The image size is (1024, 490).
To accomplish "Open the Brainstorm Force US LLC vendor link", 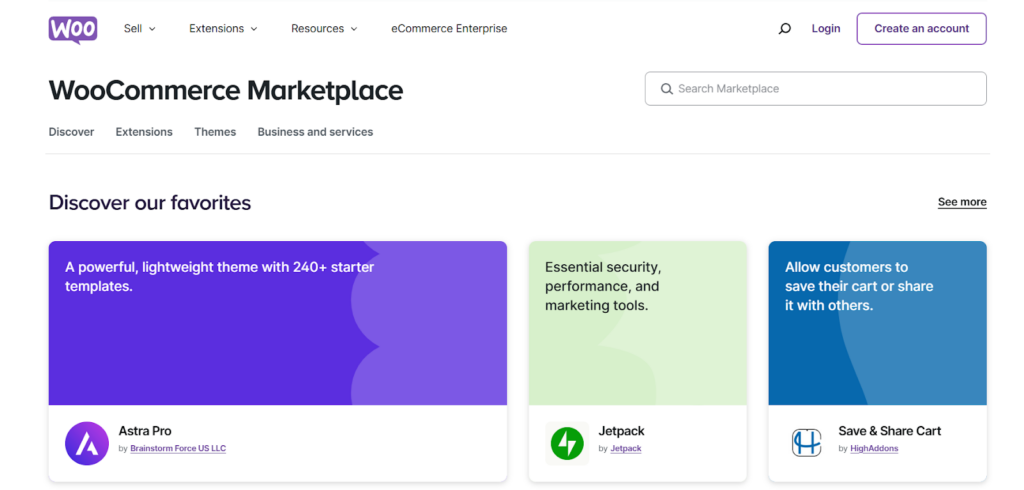I will [178, 449].
